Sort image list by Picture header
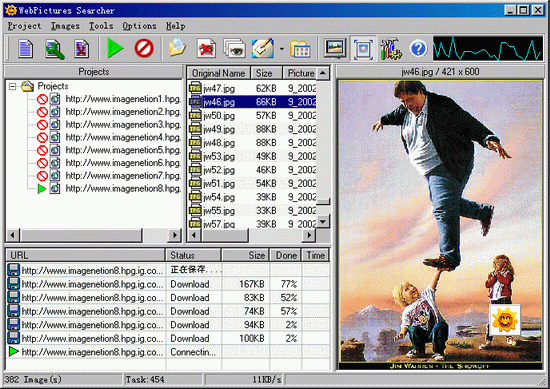The width and height of the screenshot is (550, 389). (300, 73)
